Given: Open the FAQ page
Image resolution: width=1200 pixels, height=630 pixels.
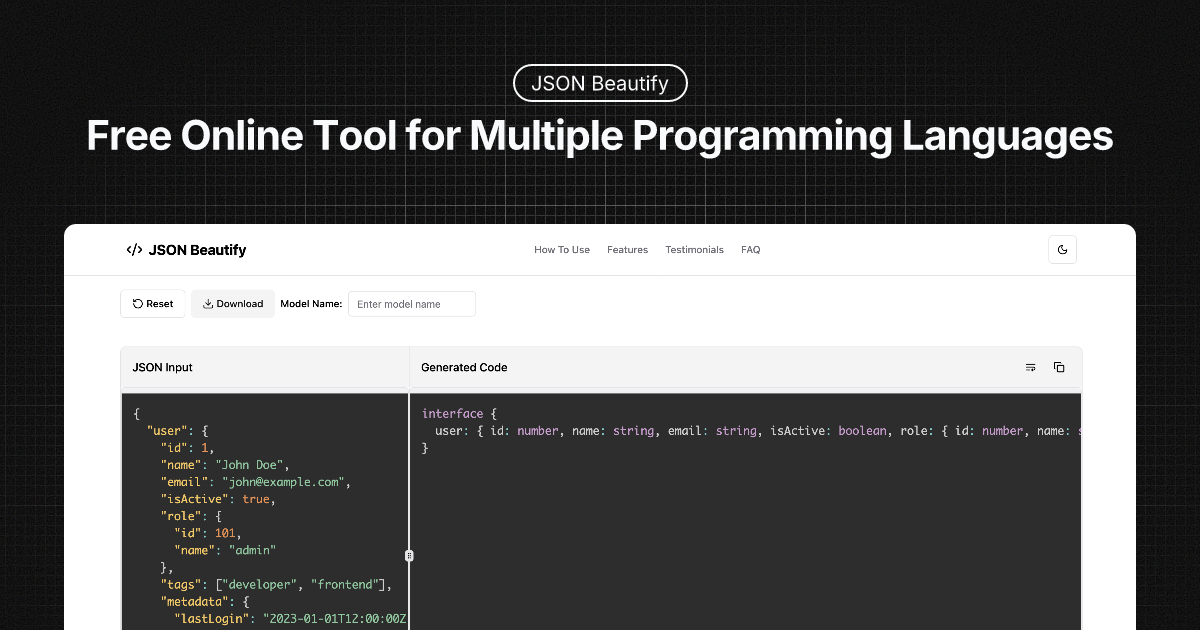Looking at the screenshot, I should [x=750, y=250].
